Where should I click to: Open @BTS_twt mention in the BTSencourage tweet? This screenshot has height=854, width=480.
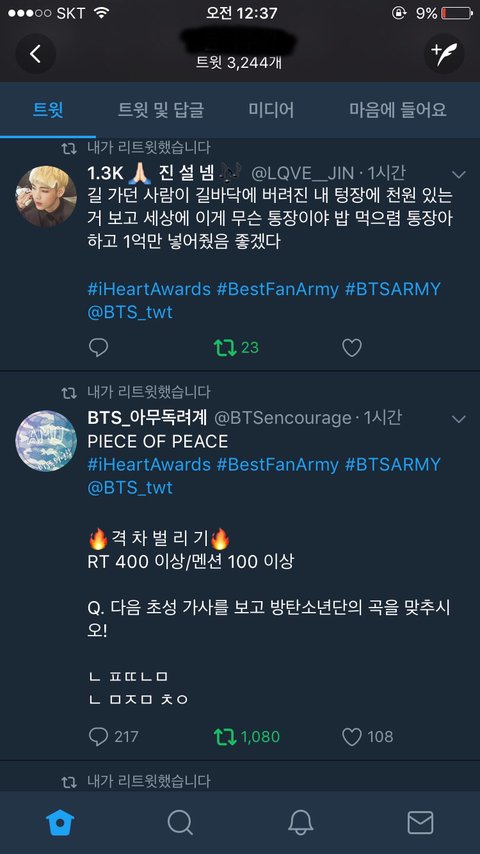click(x=130, y=487)
